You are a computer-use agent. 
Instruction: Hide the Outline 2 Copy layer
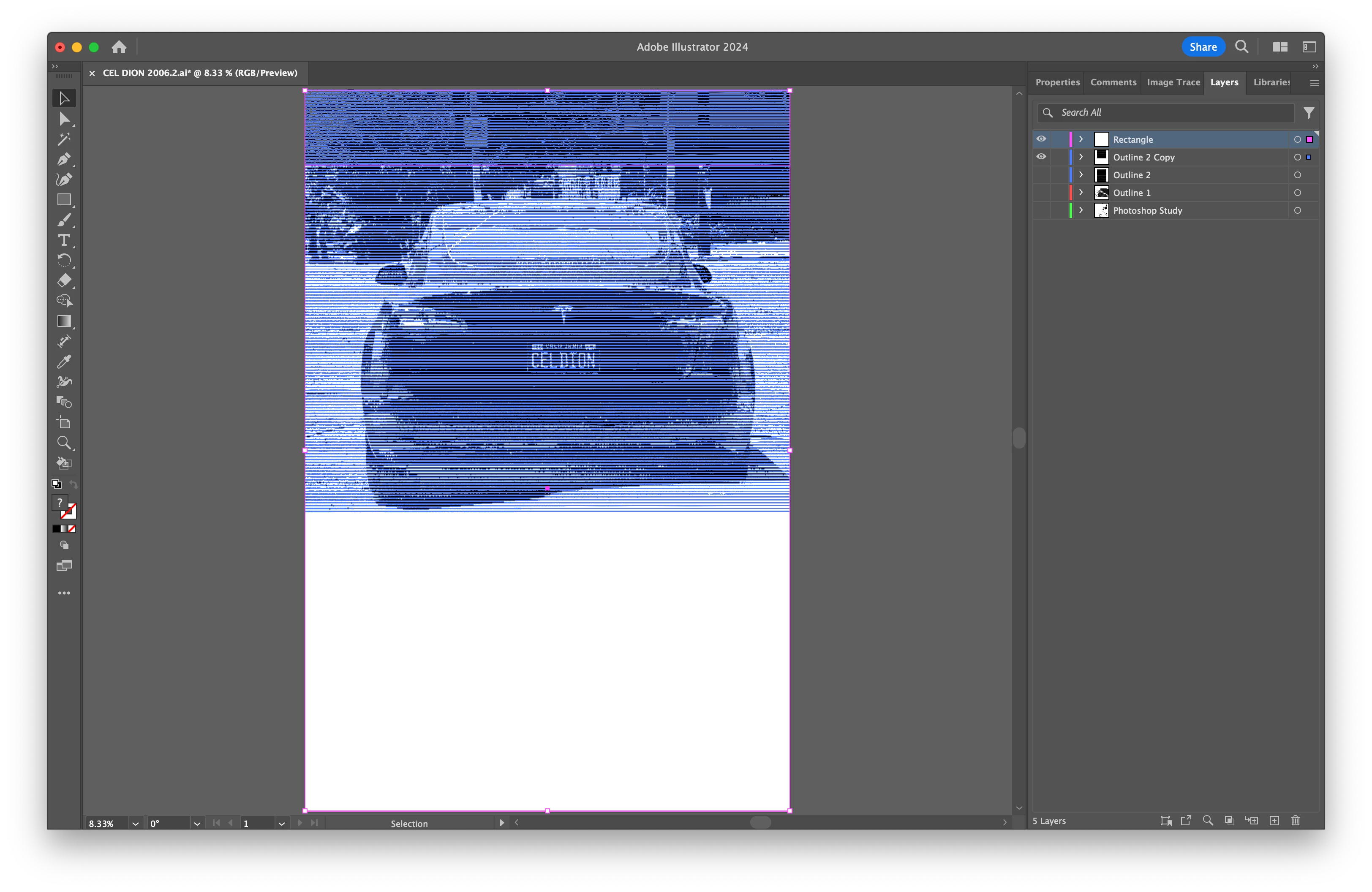1041,157
